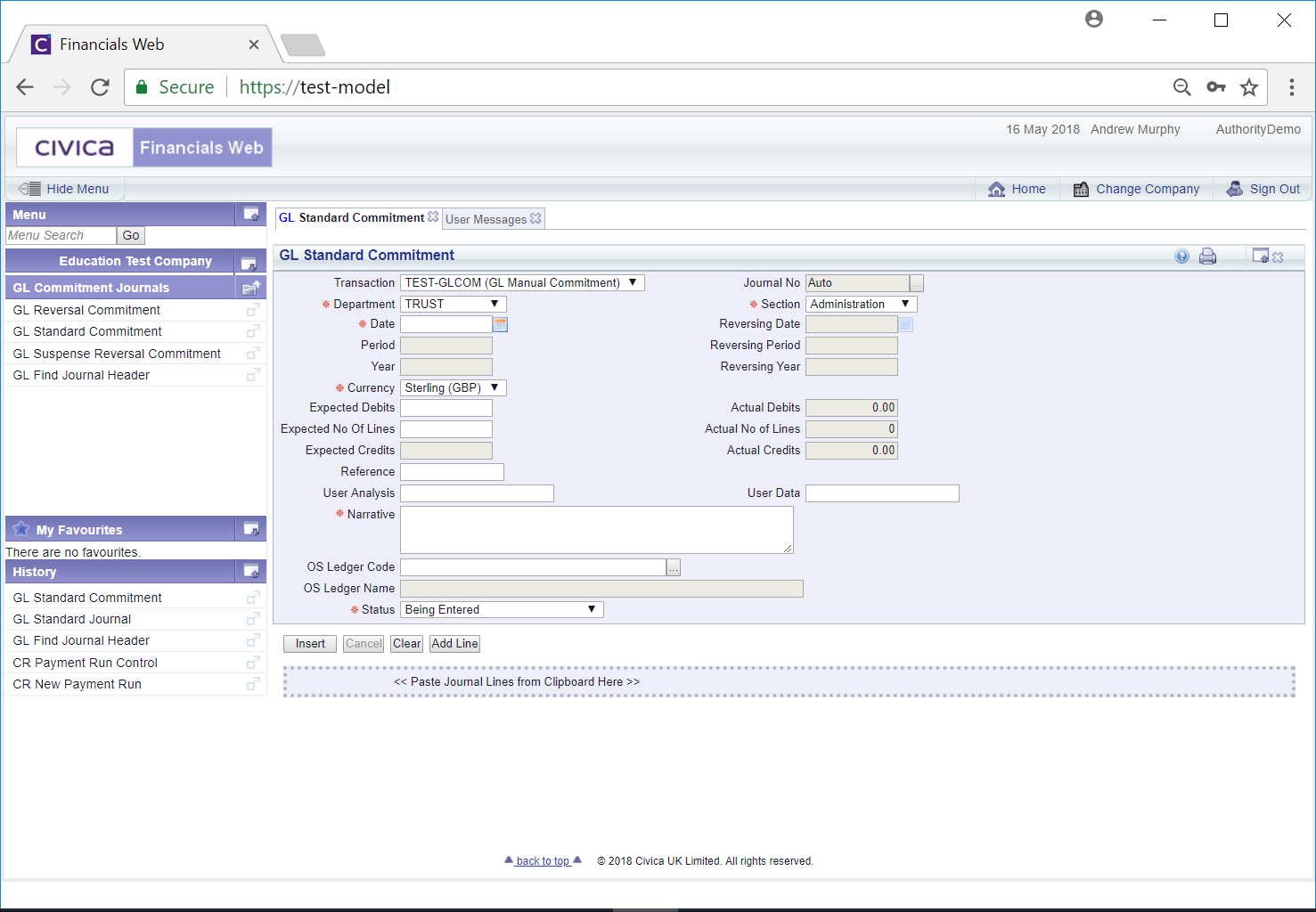
Task: Open CR Payment Run Control new-window icon
Action: (x=253, y=663)
